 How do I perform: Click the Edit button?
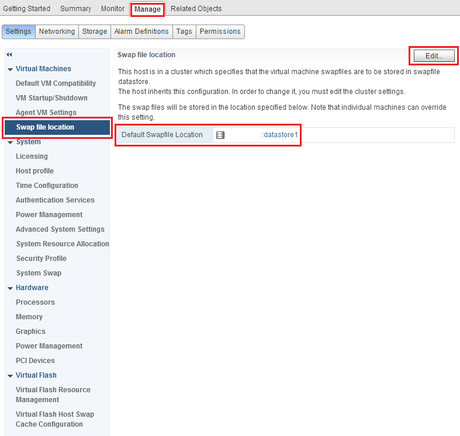[x=434, y=56]
